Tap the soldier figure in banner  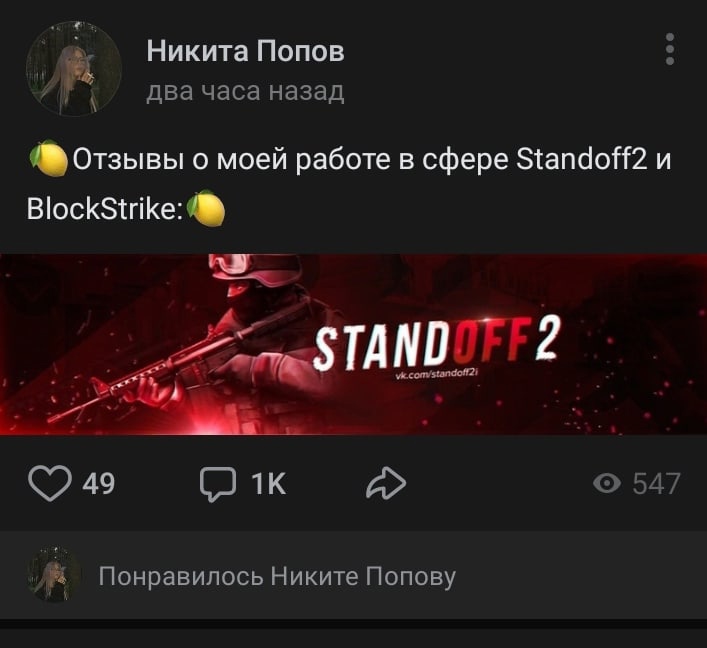(252, 343)
